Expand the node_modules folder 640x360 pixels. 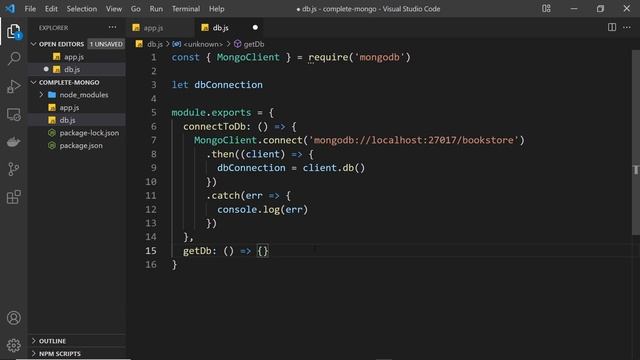coord(41,95)
